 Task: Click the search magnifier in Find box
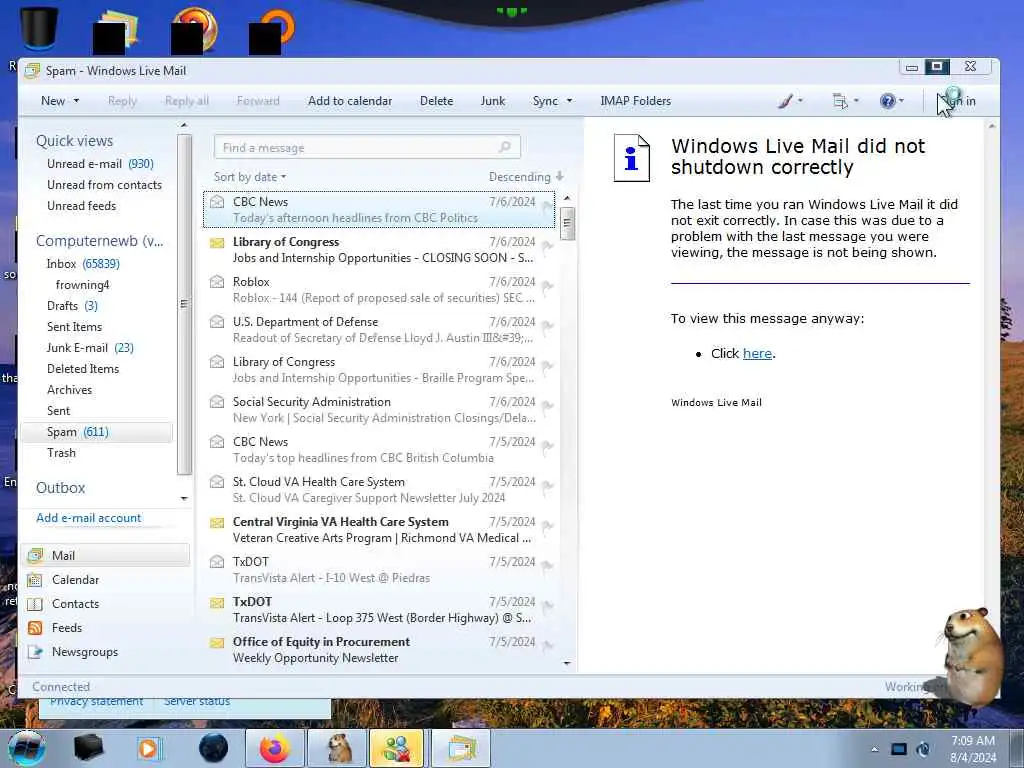pyautogui.click(x=505, y=147)
